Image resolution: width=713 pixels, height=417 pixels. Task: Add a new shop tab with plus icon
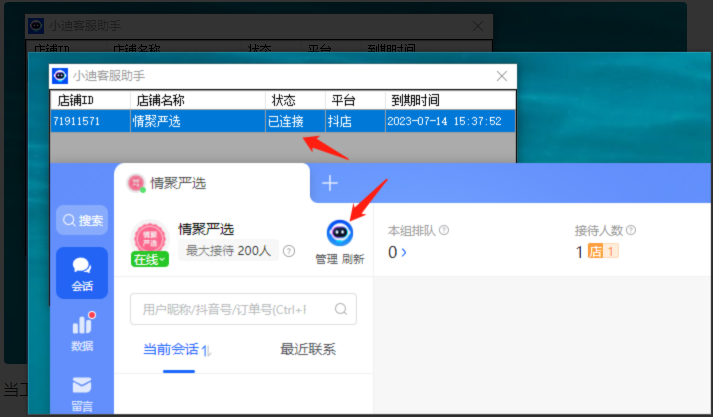[x=330, y=183]
